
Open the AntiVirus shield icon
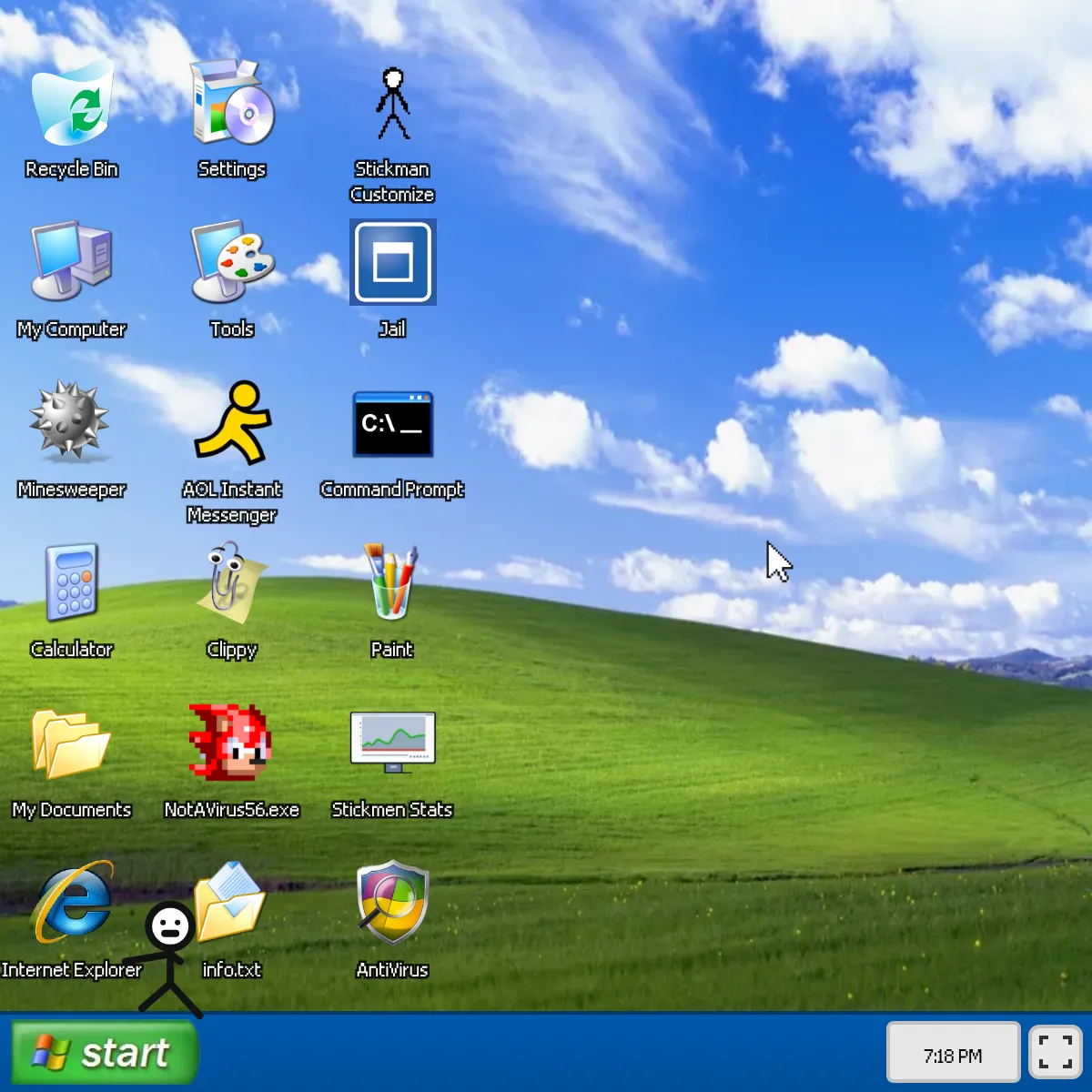click(392, 903)
